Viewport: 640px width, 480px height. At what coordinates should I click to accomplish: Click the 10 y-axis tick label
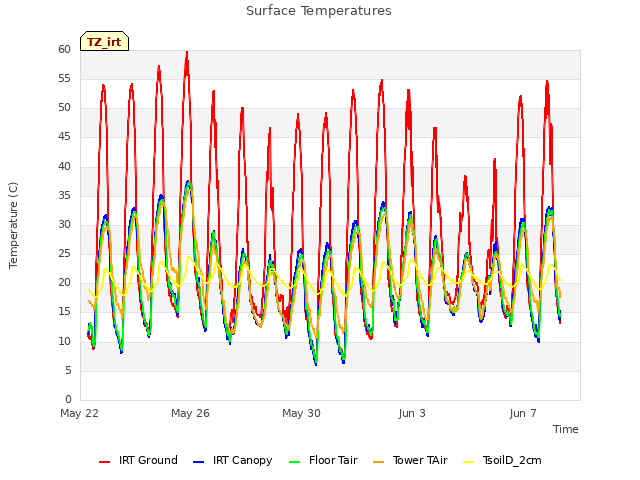click(64, 341)
